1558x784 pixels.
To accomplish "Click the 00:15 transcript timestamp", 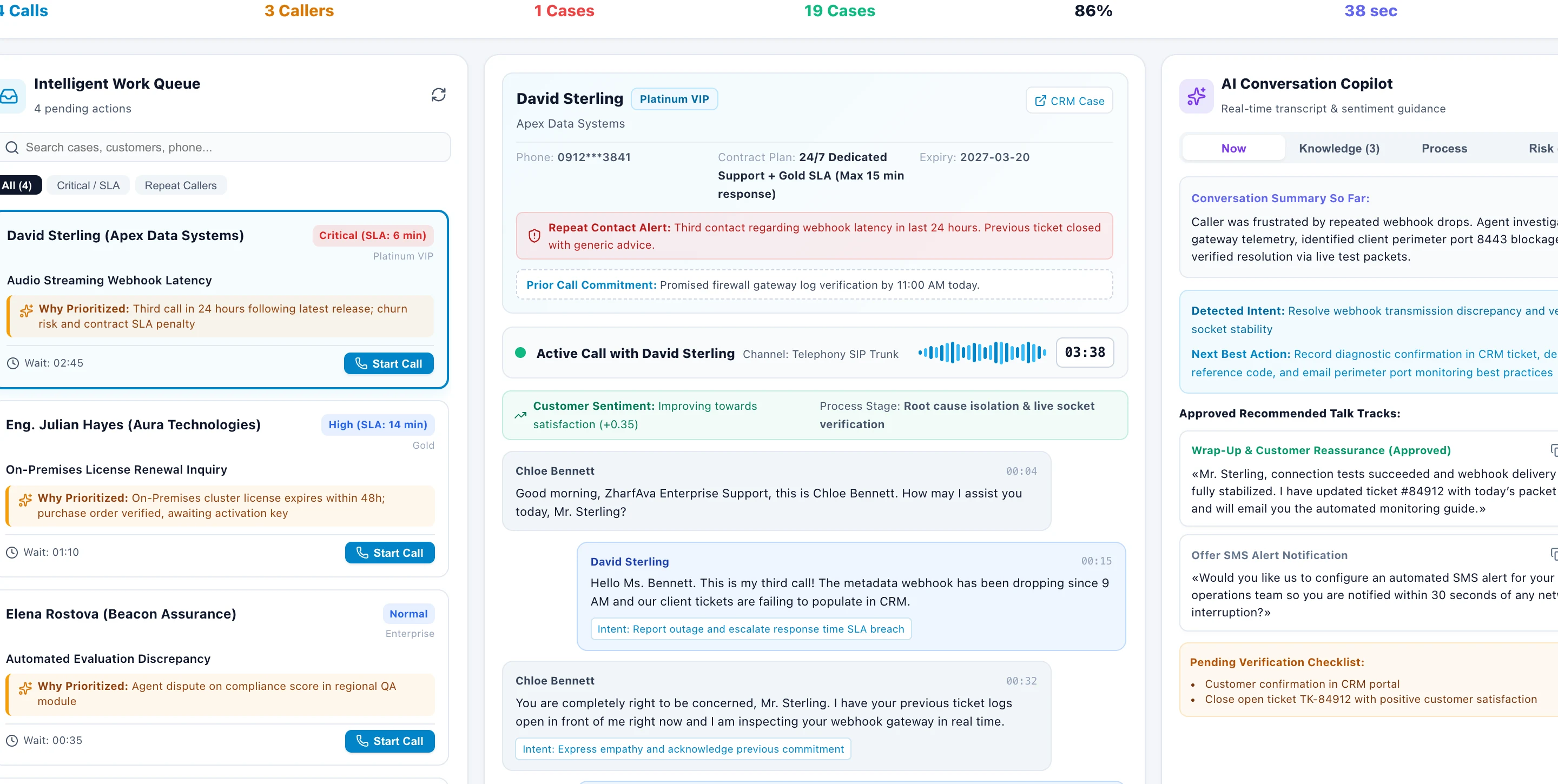I will (x=1096, y=561).
